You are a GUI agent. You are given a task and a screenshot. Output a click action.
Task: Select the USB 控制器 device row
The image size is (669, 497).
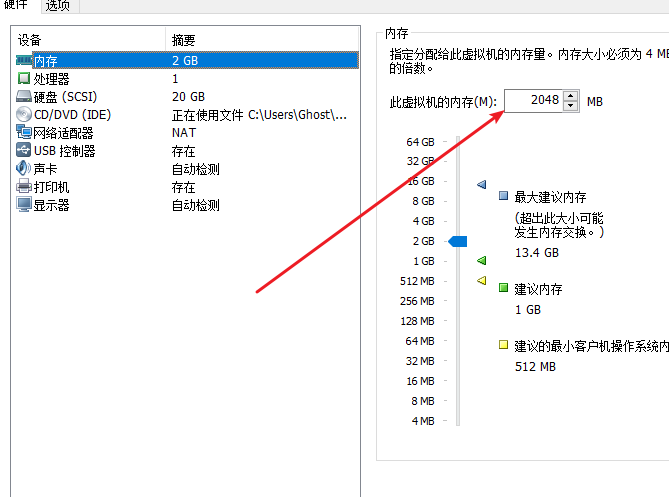click(x=187, y=150)
